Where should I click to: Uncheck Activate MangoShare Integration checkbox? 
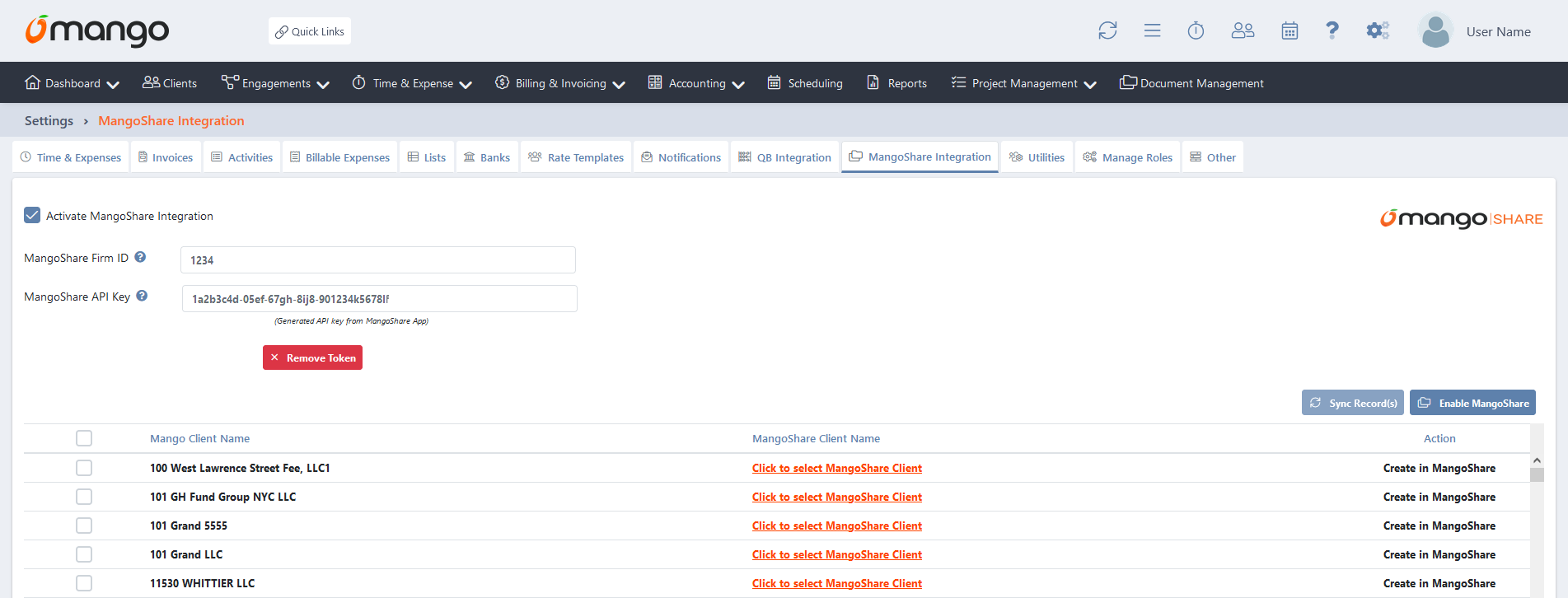[32, 215]
